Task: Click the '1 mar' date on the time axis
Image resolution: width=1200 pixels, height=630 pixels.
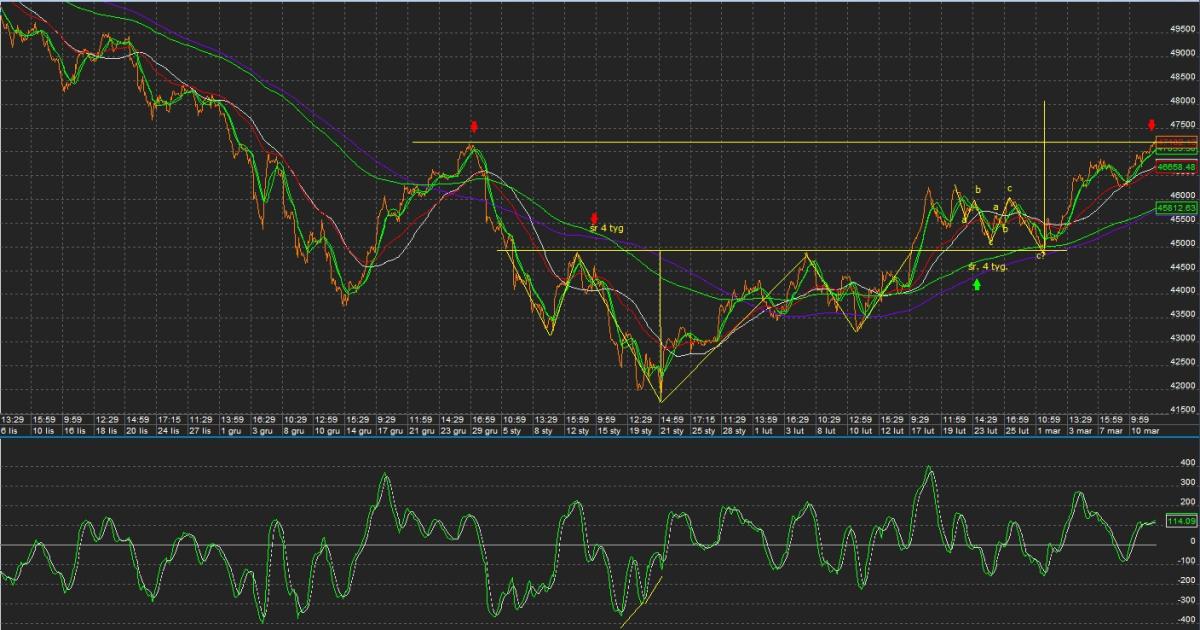Action: point(1048,430)
